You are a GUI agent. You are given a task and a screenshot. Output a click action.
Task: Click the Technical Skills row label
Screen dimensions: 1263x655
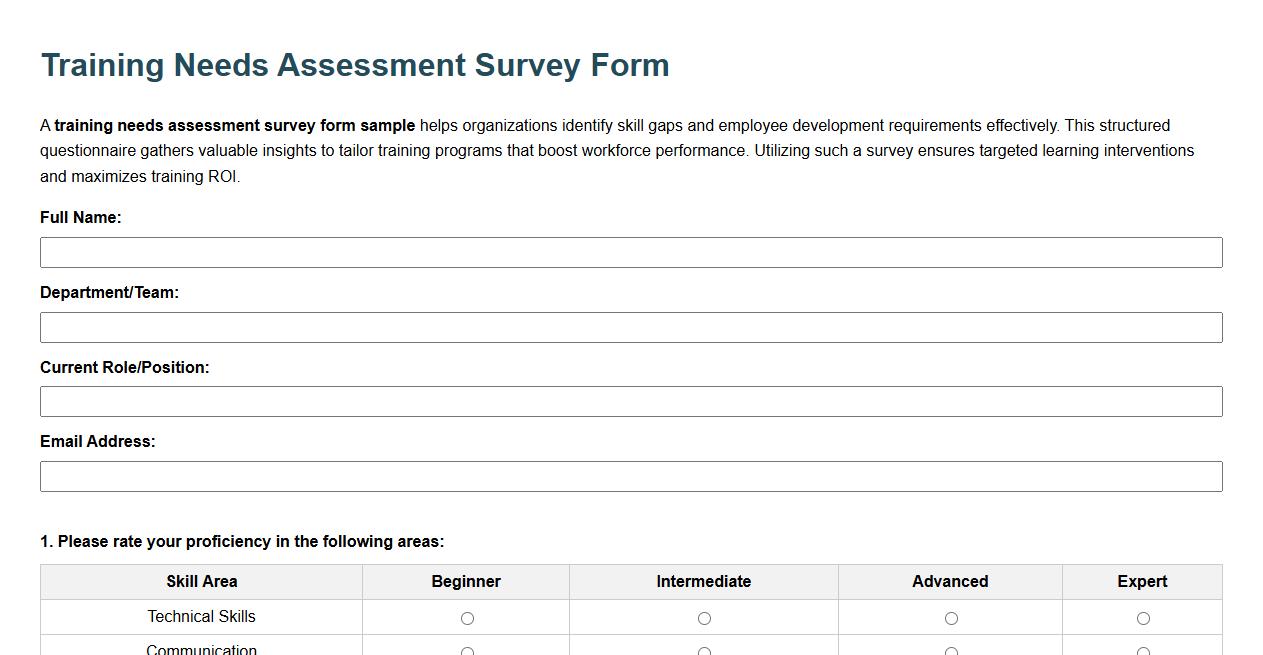click(x=201, y=617)
